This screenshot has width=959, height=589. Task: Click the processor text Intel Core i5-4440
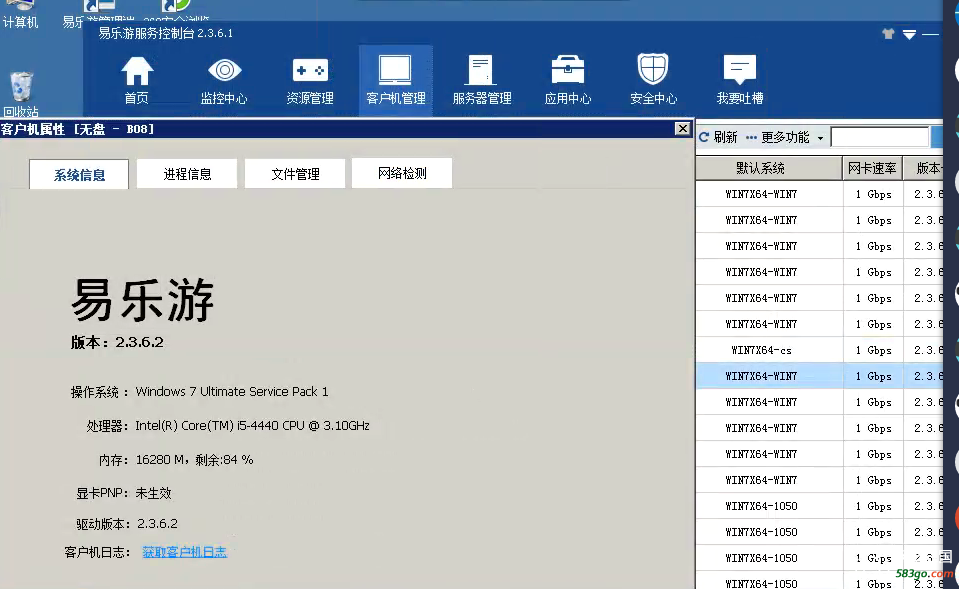tap(253, 425)
